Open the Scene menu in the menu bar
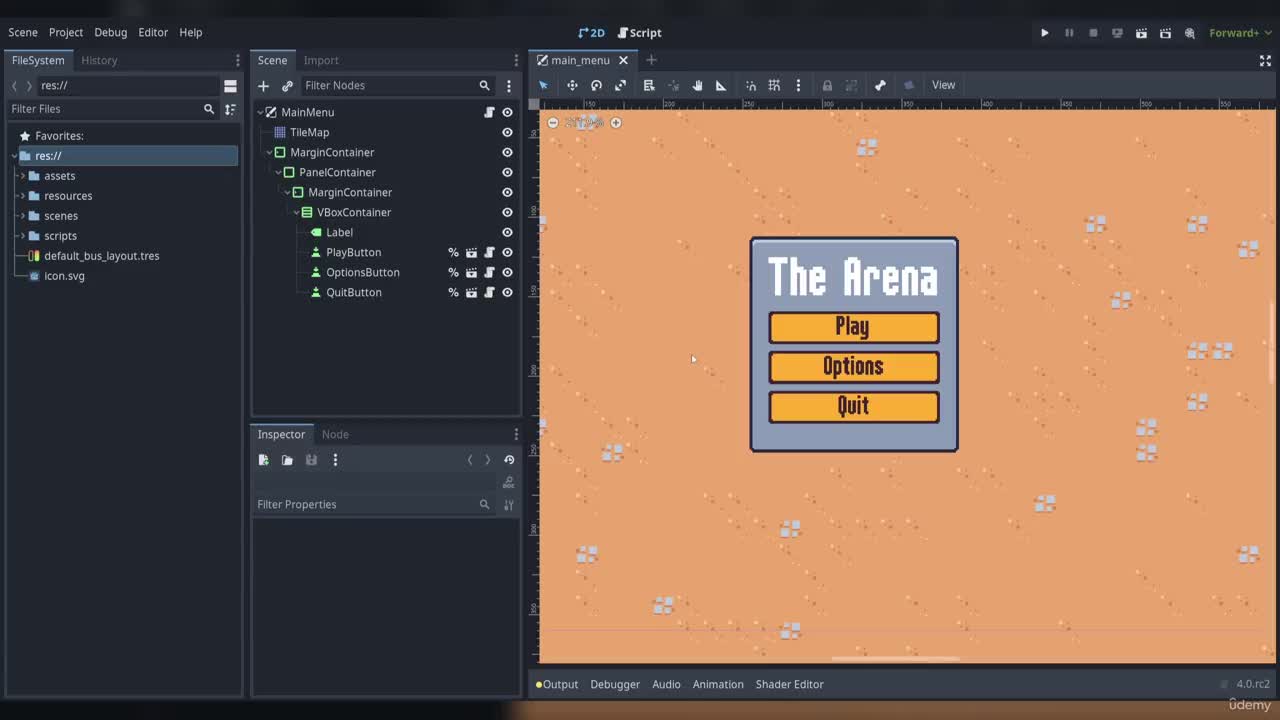 23,32
